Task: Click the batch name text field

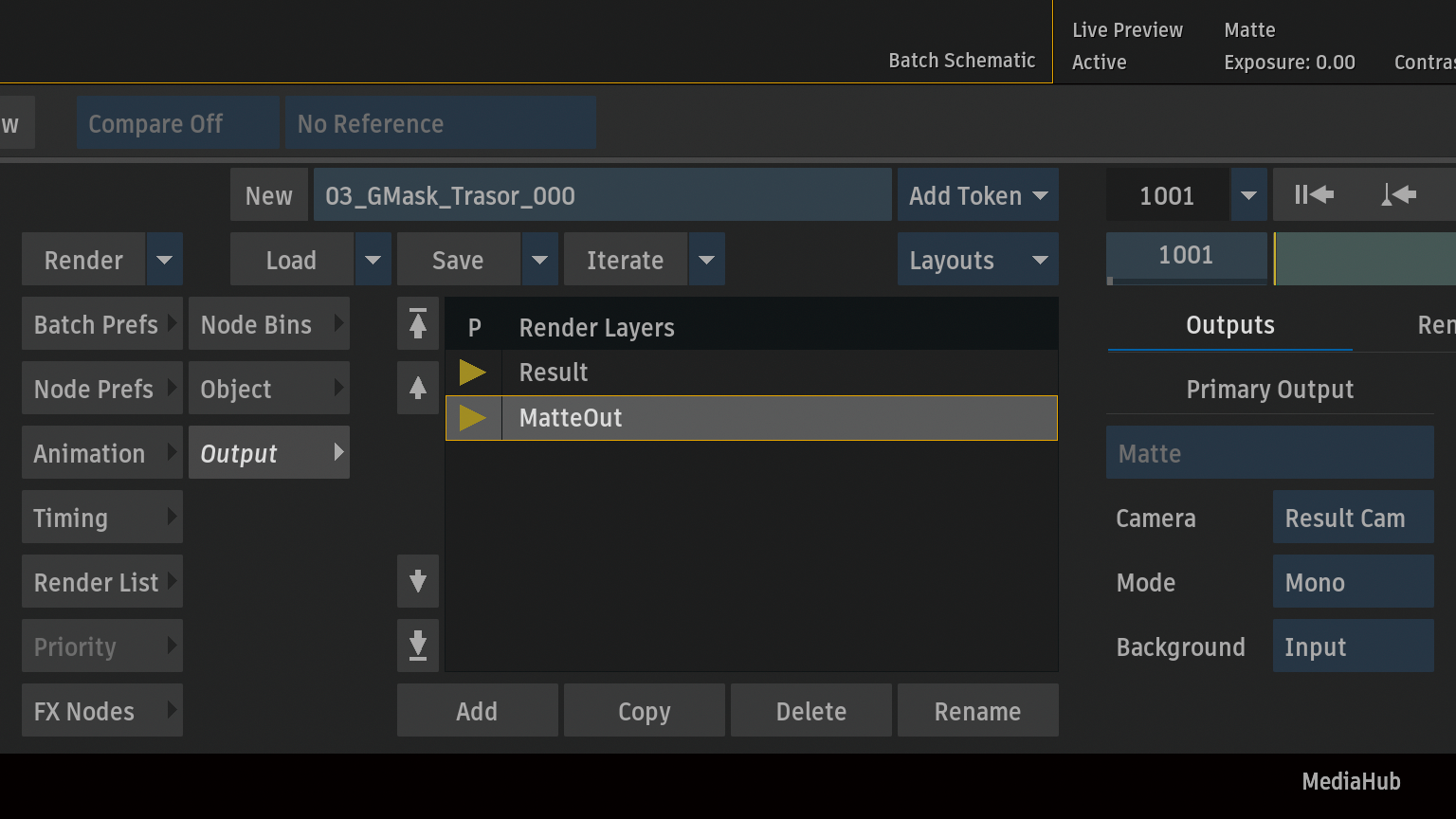Action: [602, 195]
